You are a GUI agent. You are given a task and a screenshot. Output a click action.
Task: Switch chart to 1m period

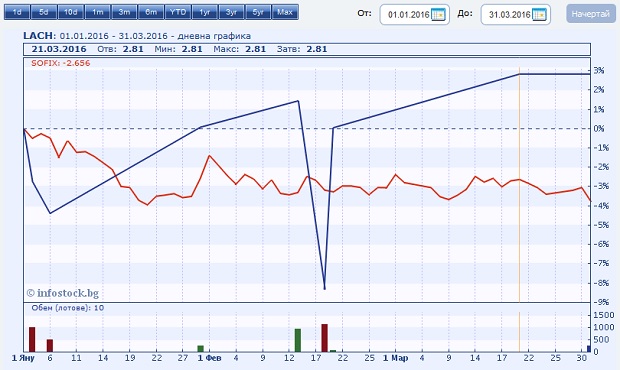pyautogui.click(x=98, y=12)
